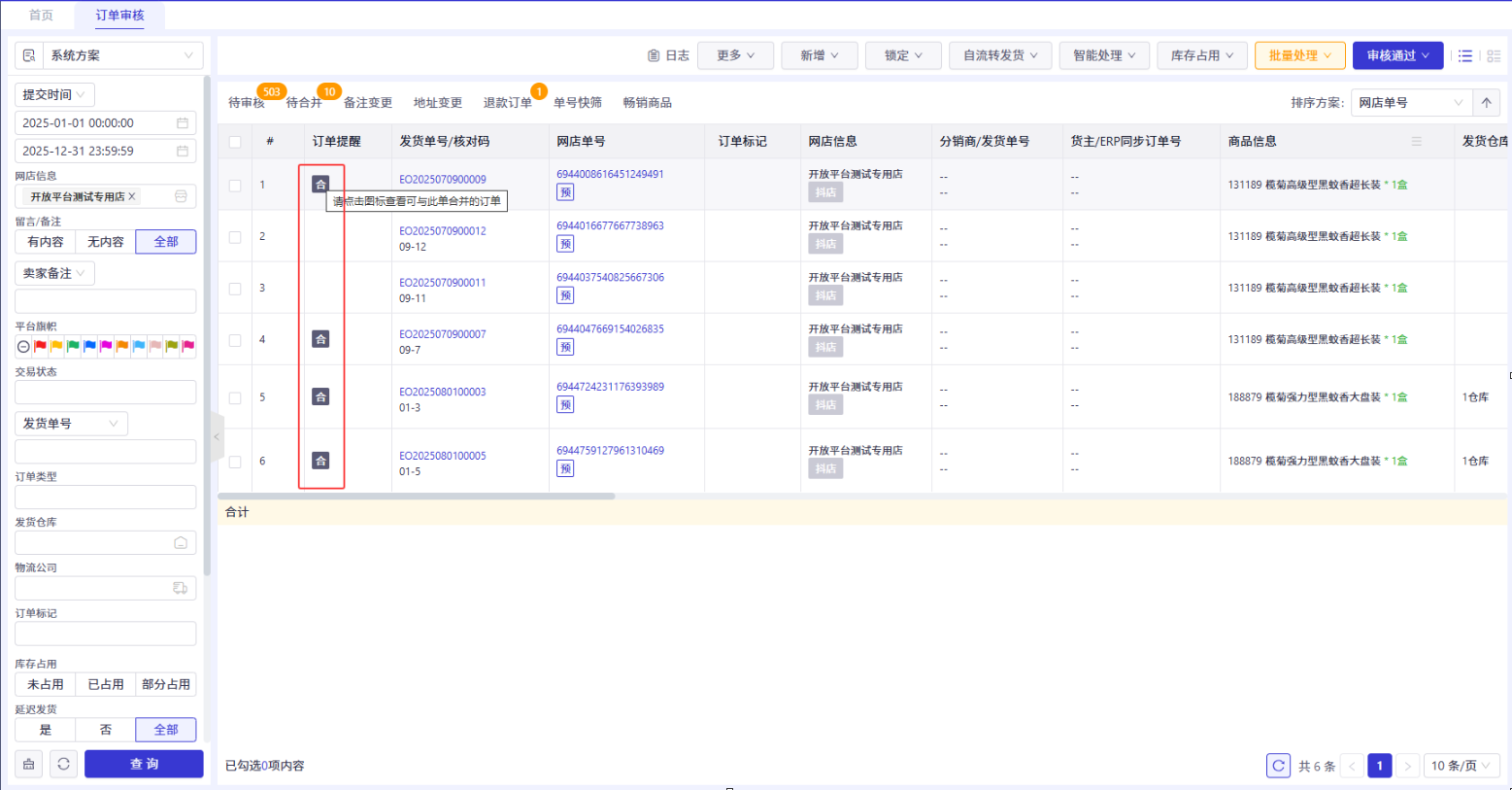Viewport: 1512px width, 790px height.
Task: Click the column menu icon in 商品信息 header
Action: click(1417, 142)
